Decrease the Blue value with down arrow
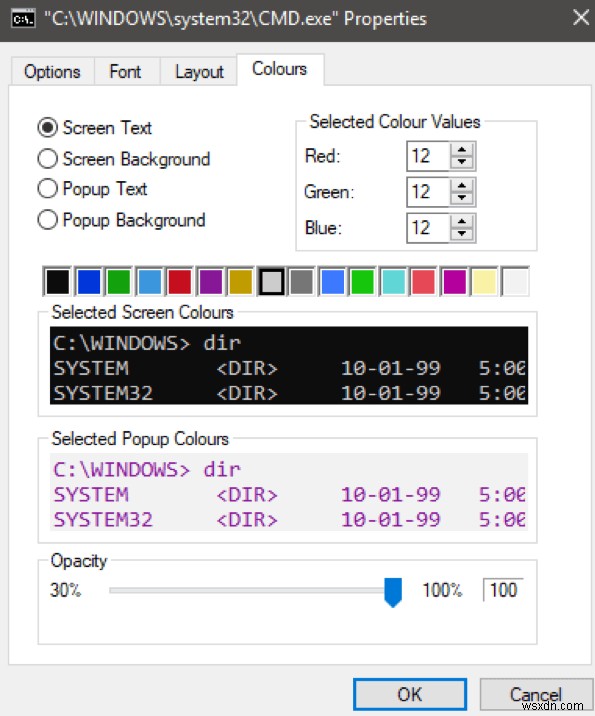The width and height of the screenshot is (595, 716). point(462,234)
